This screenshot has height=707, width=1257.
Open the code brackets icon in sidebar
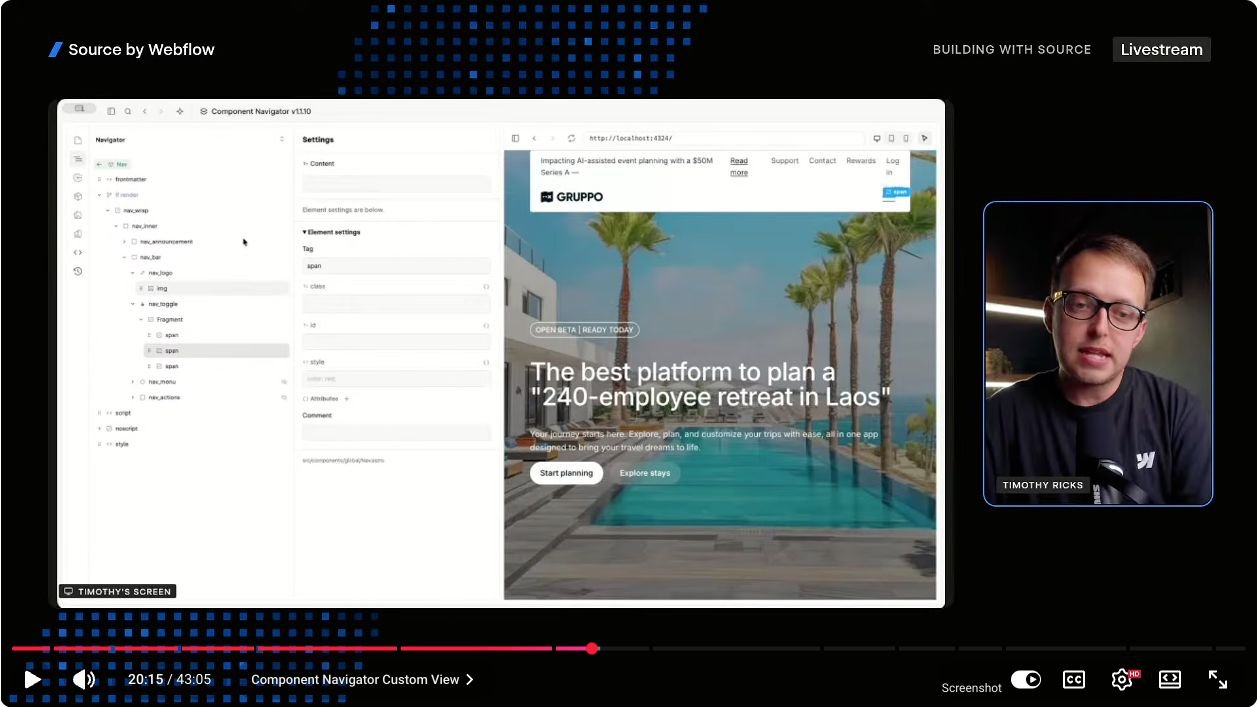coord(78,252)
